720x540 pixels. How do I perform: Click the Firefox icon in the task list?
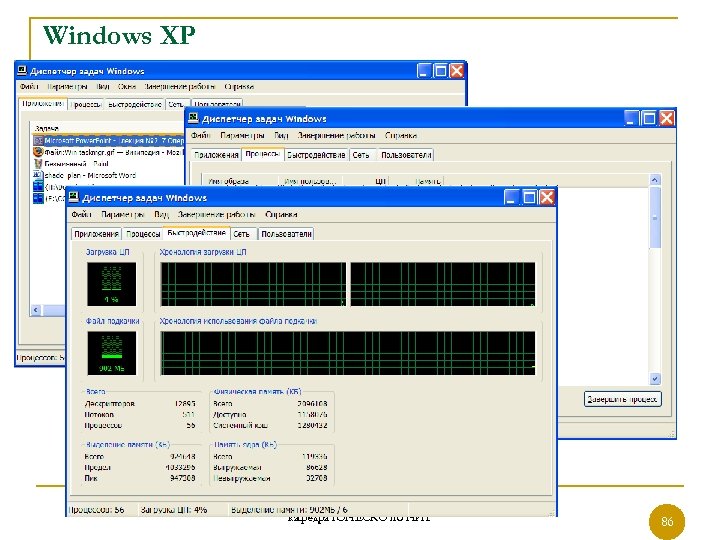[x=39, y=152]
